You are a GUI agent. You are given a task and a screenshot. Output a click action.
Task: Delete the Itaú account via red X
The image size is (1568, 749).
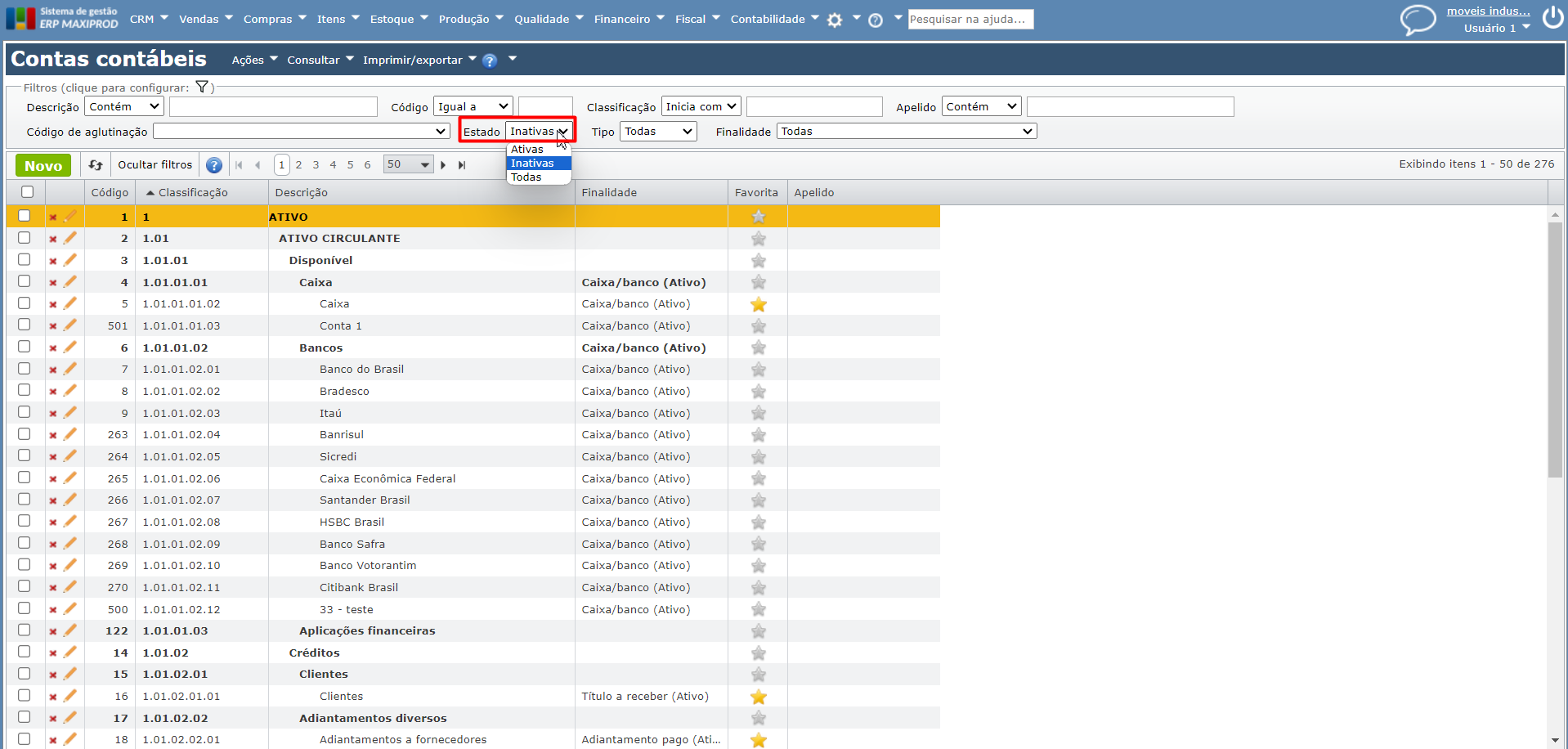tap(53, 414)
